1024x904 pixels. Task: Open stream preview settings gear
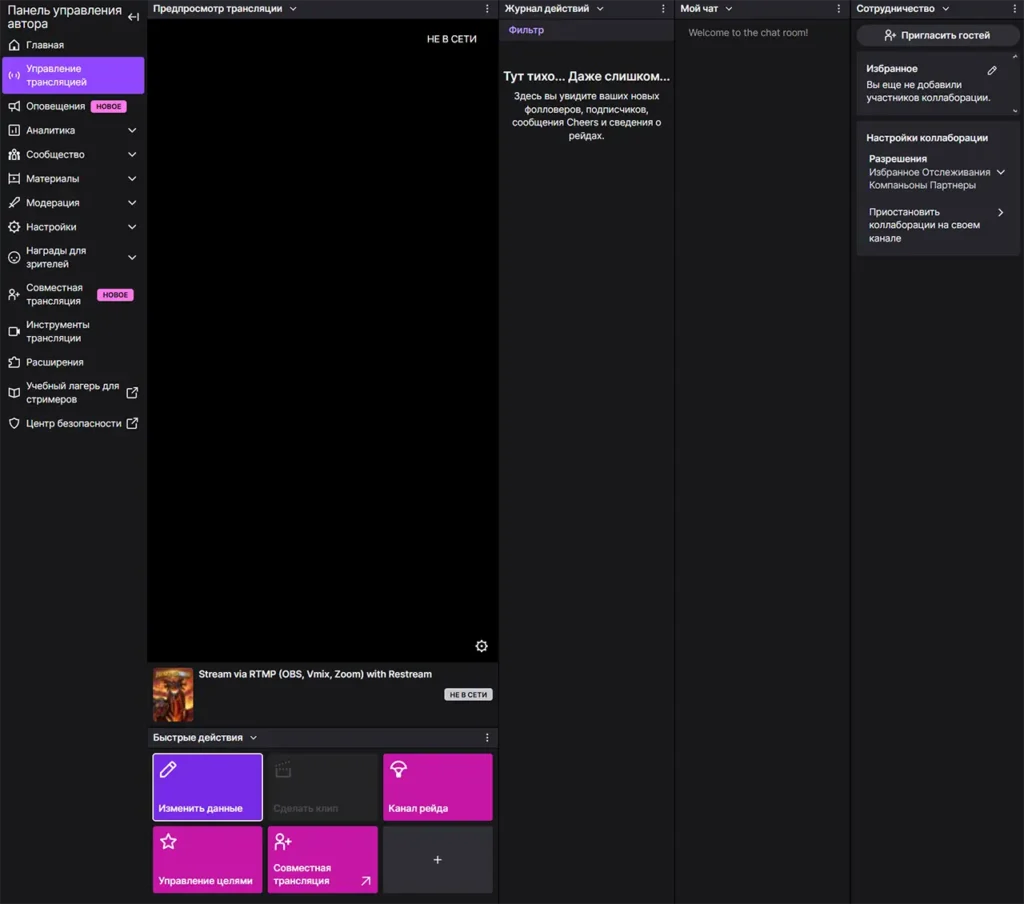[x=481, y=646]
